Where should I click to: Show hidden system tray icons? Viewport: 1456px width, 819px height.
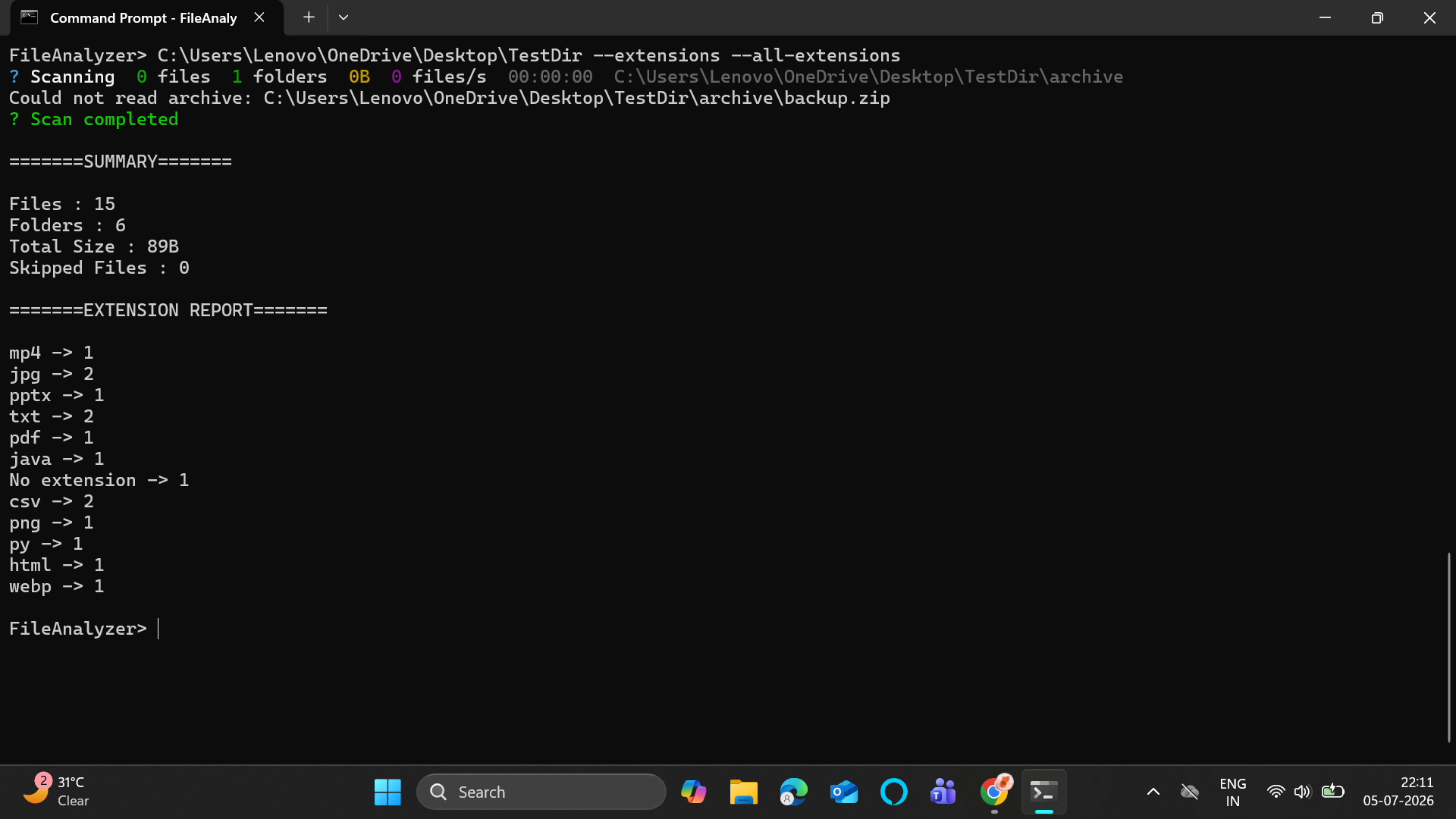(1153, 792)
